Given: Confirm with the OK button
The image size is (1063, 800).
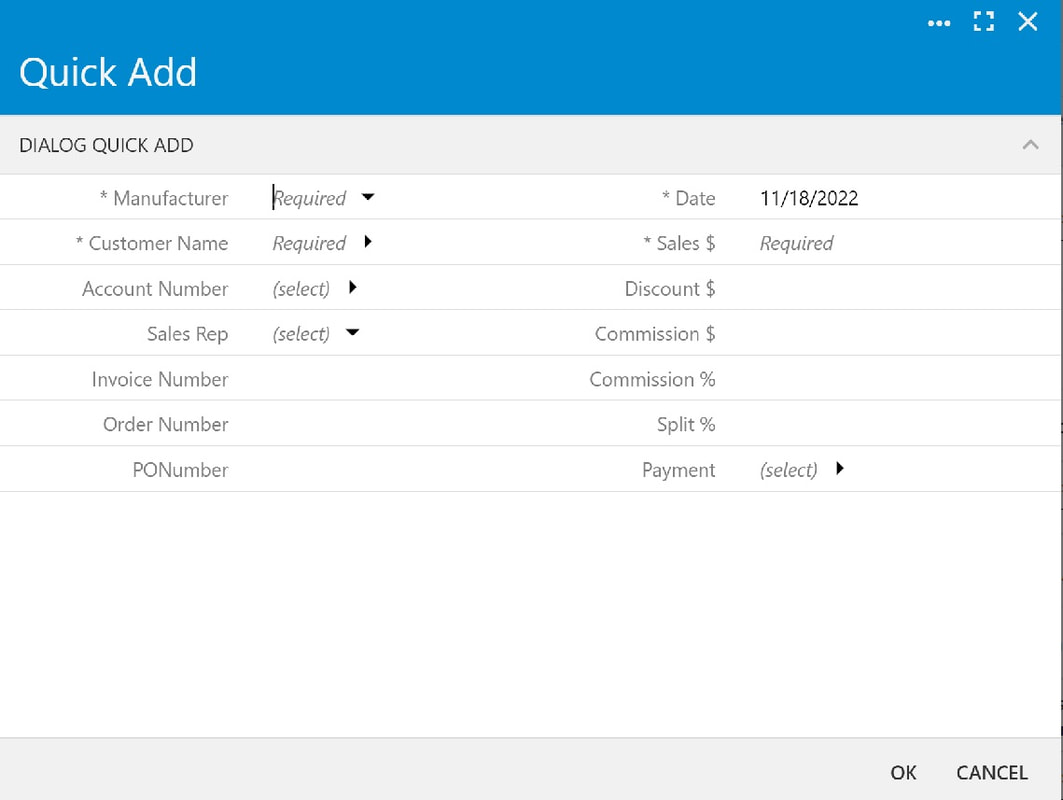Looking at the screenshot, I should tap(903, 772).
